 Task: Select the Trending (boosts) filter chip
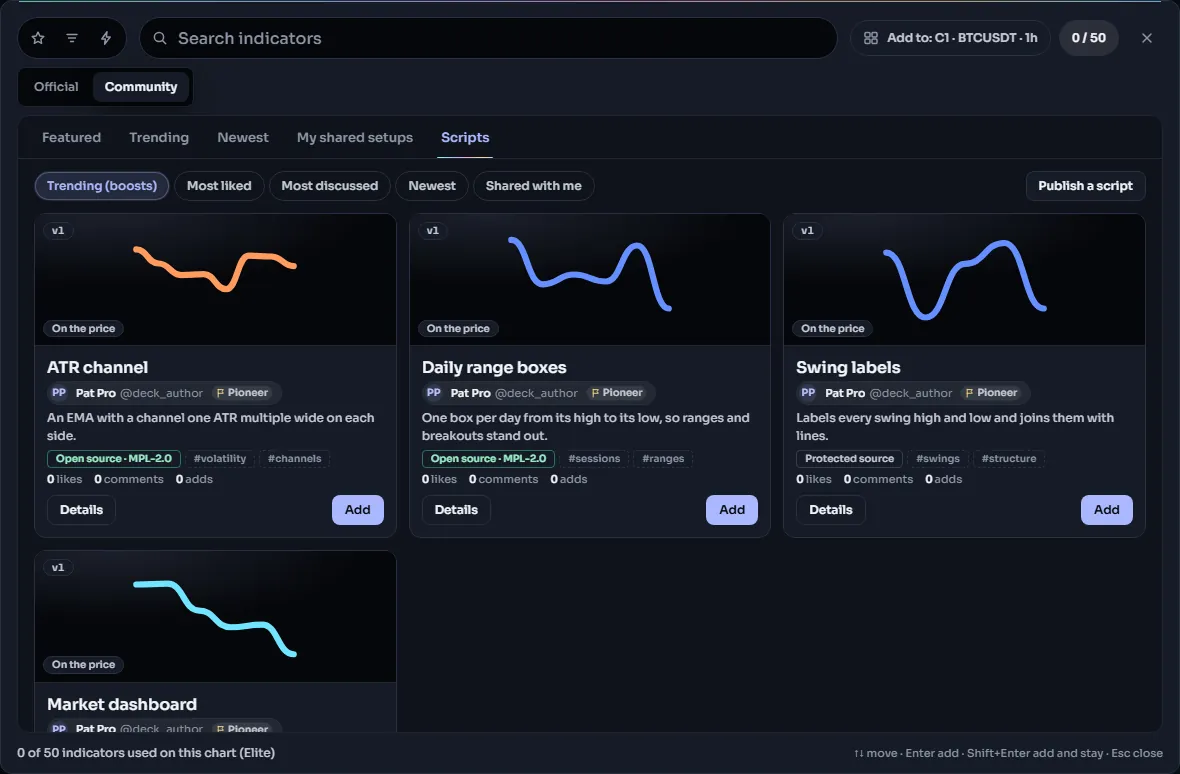[102, 186]
